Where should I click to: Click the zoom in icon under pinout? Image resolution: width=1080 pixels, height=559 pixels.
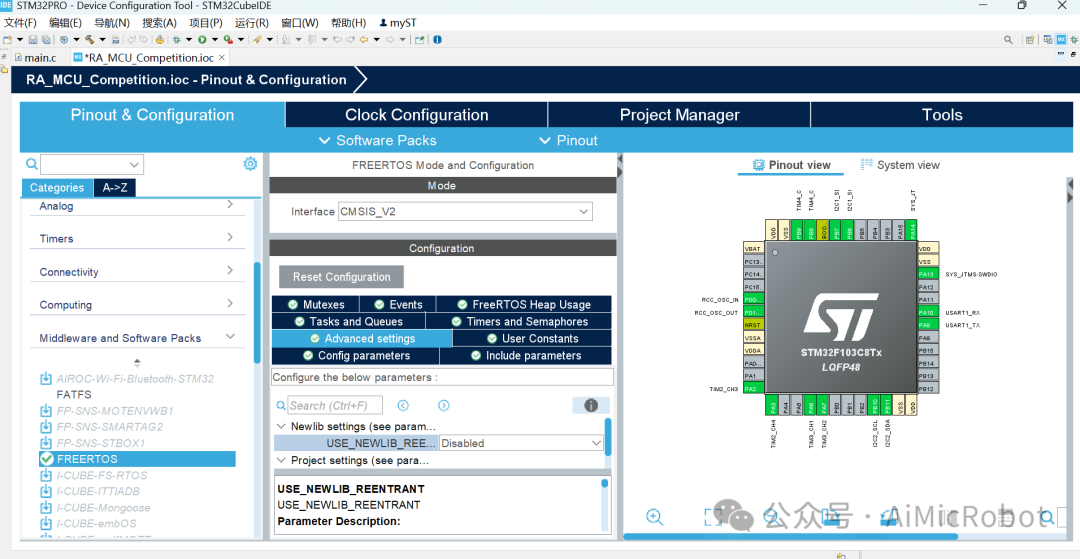[x=654, y=516]
